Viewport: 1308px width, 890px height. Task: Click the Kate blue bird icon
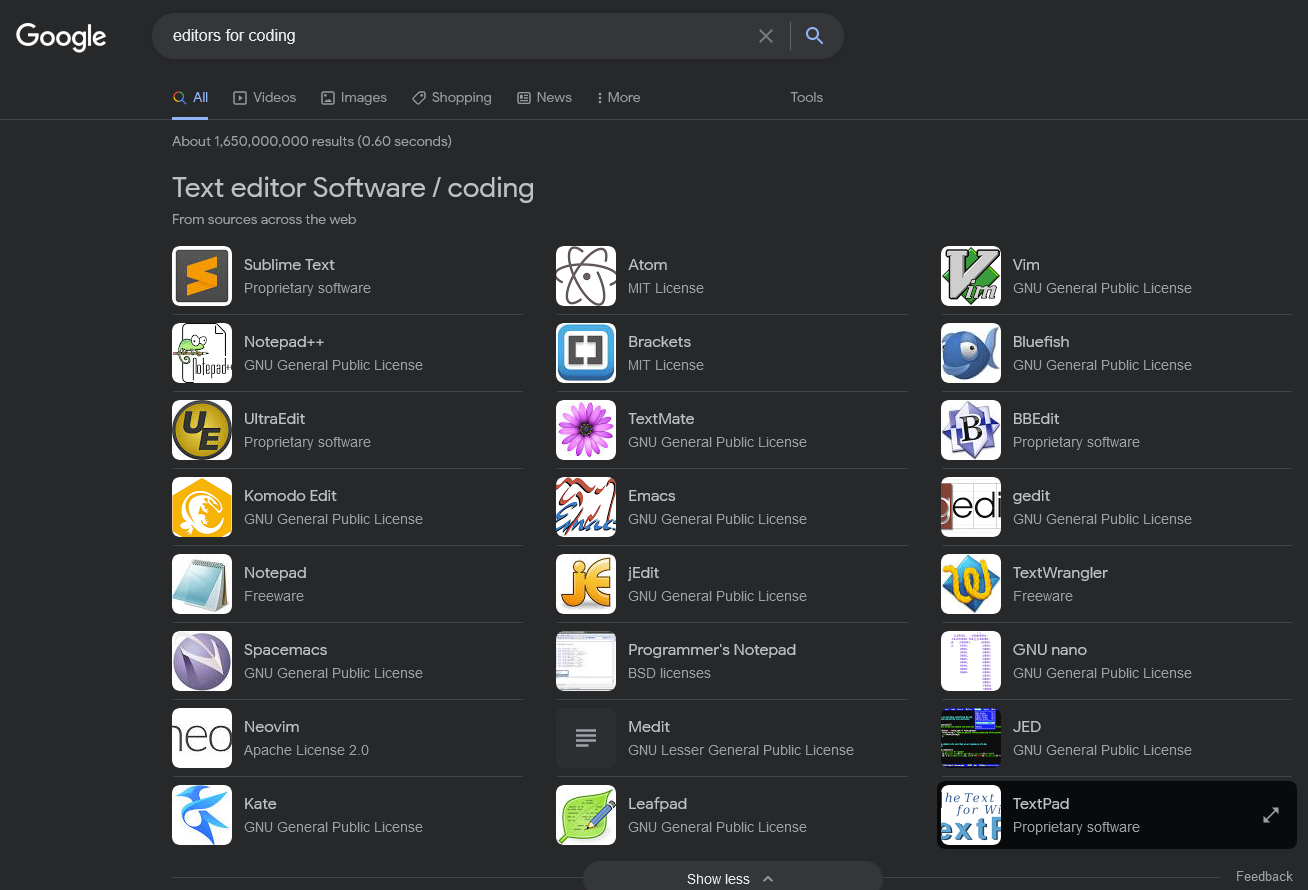click(x=202, y=815)
